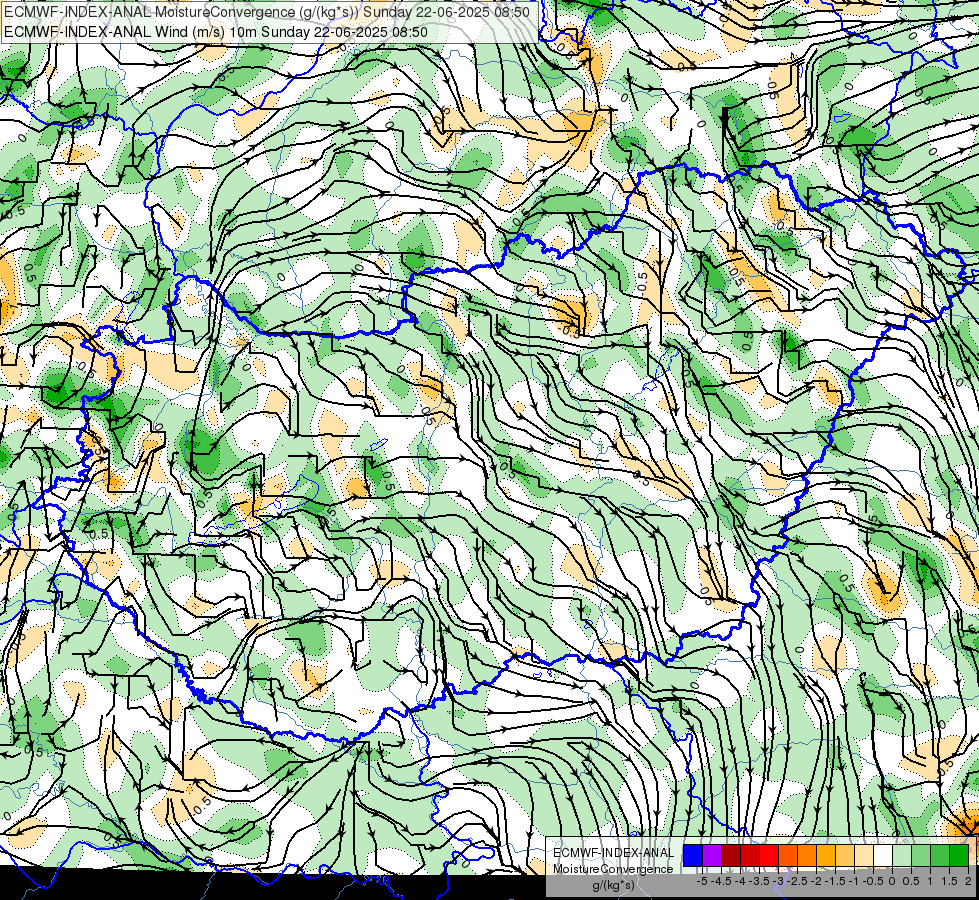
Task: Click the legend MoistureConvergence label
Action: (x=613, y=869)
